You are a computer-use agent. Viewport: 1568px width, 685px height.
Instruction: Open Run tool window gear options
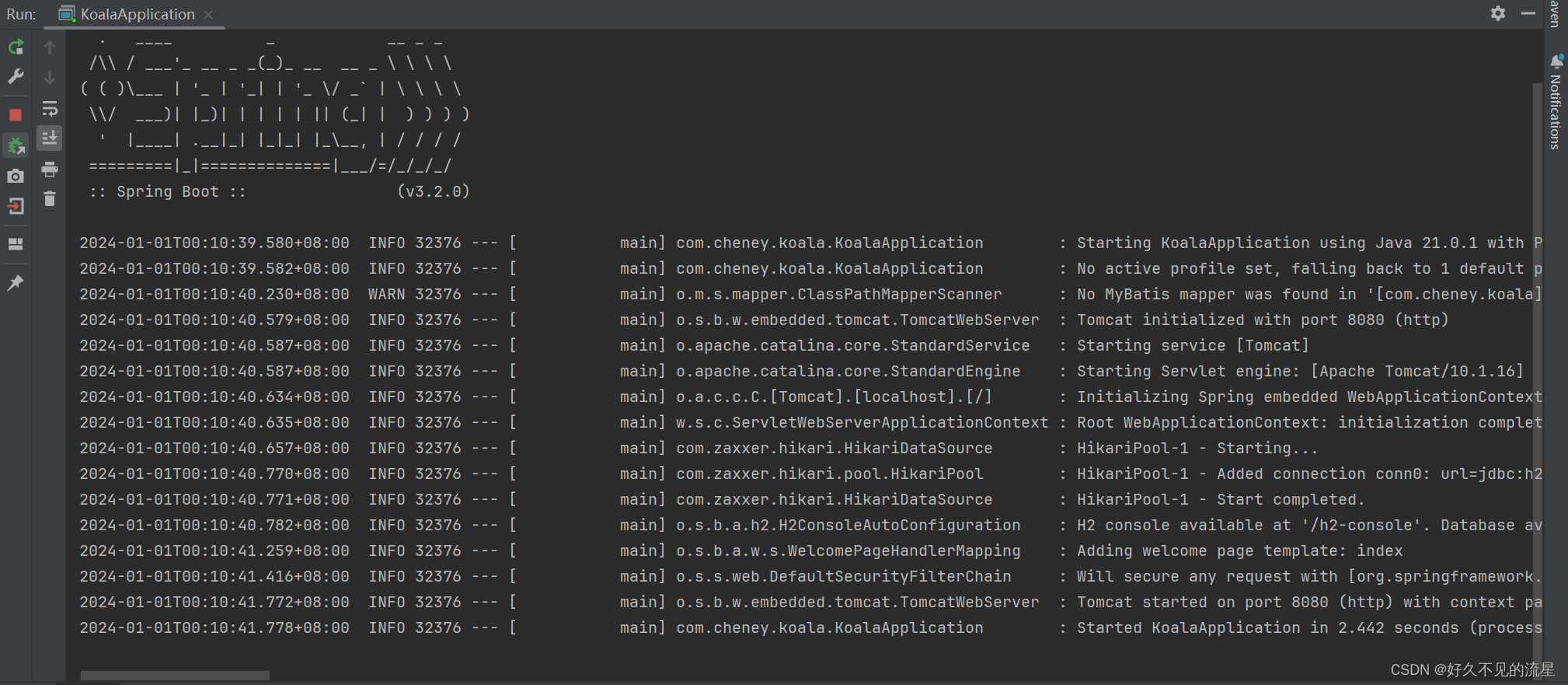(x=1498, y=13)
